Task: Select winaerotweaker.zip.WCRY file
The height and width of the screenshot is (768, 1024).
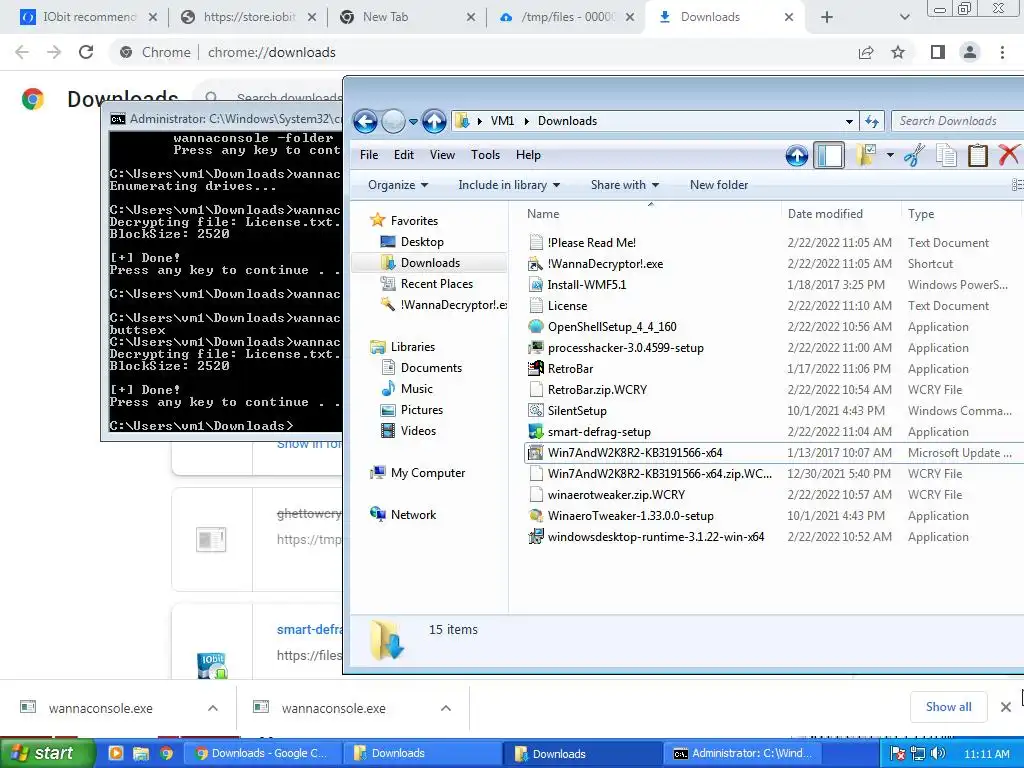Action: tap(616, 494)
